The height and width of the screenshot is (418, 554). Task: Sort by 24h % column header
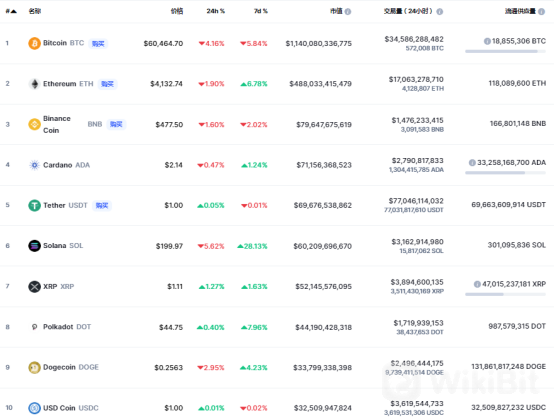point(216,11)
